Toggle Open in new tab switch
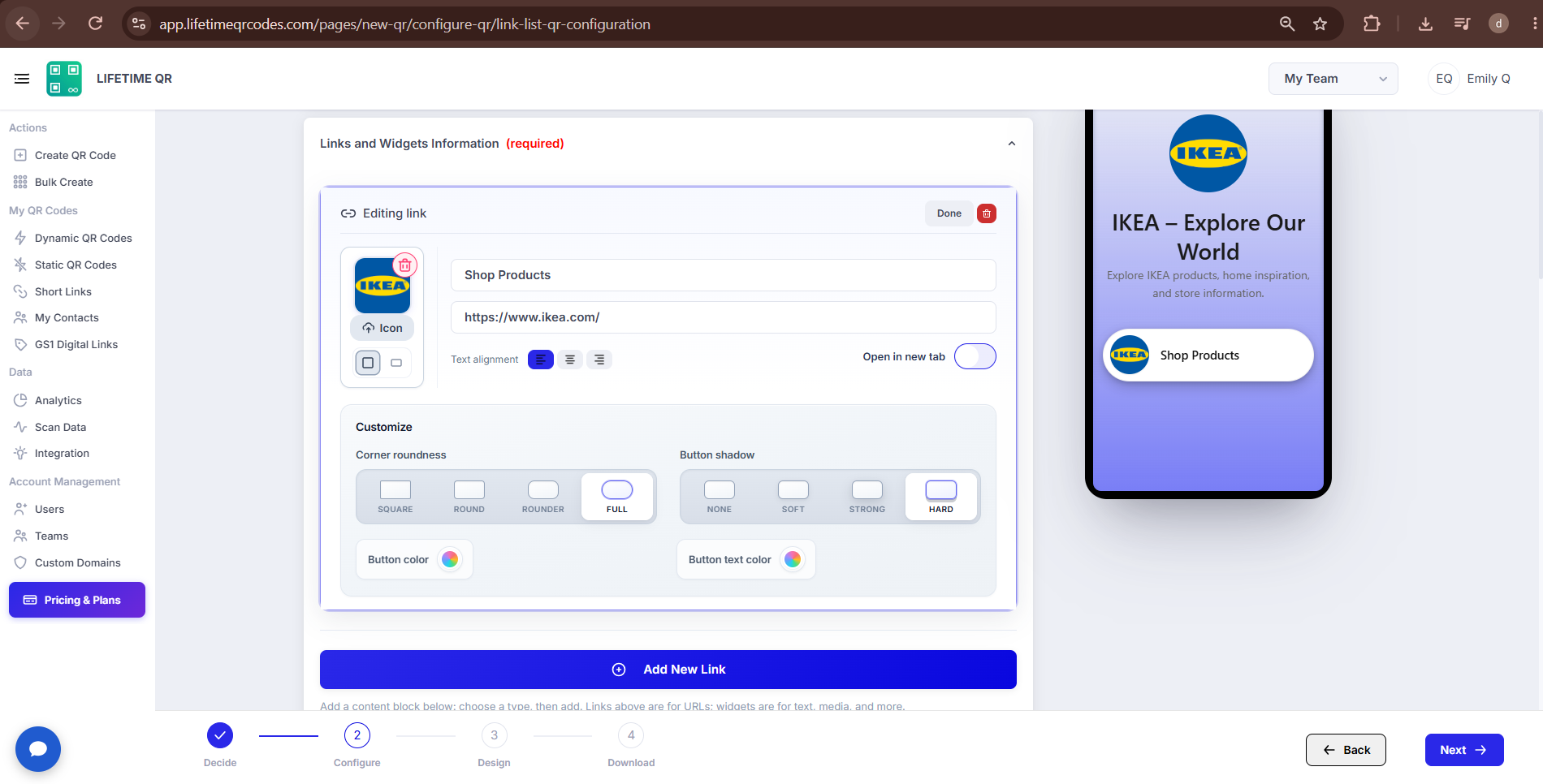Screen dimensions: 1543x784 975,356
